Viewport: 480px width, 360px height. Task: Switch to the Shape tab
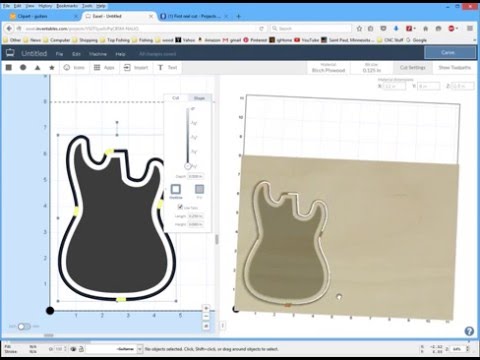point(199,98)
